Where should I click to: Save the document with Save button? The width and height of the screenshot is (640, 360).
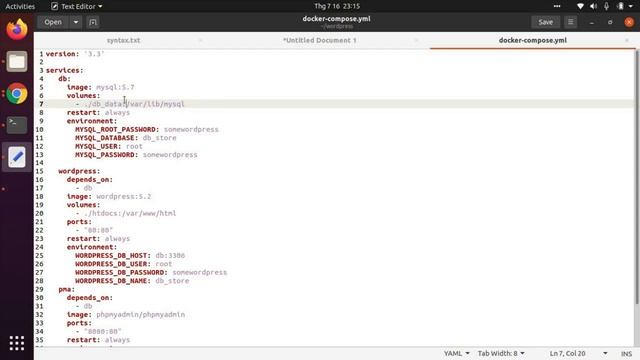tap(545, 22)
